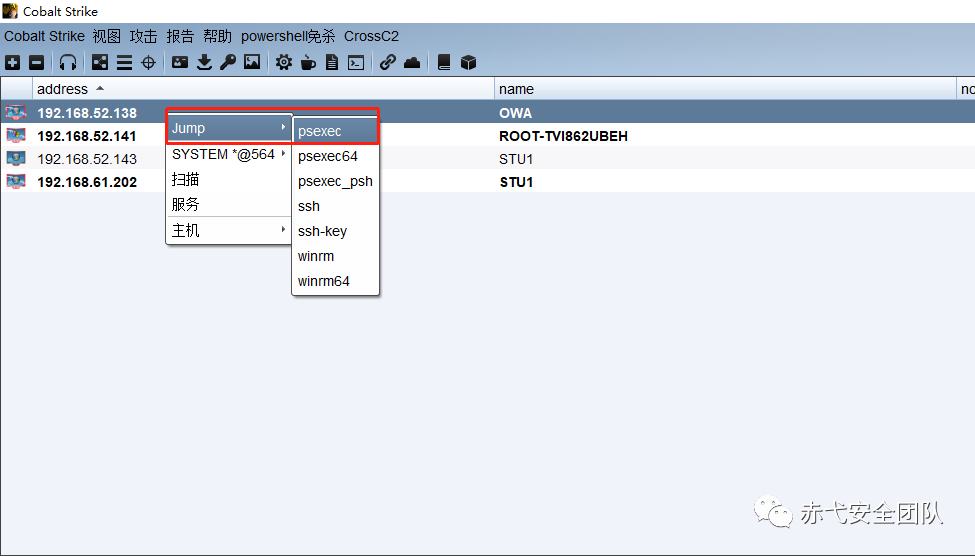Select address 192.168.52.138 cell
The height and width of the screenshot is (556, 975).
pos(87,113)
